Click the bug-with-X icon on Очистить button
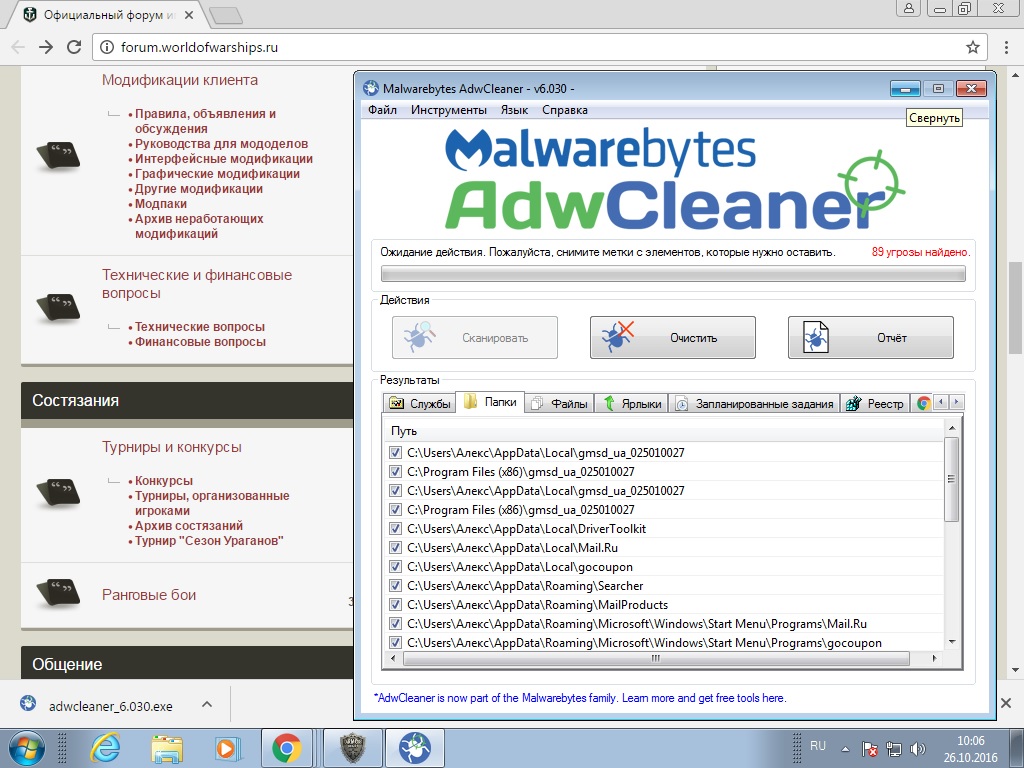The height and width of the screenshot is (768, 1024). coord(617,337)
